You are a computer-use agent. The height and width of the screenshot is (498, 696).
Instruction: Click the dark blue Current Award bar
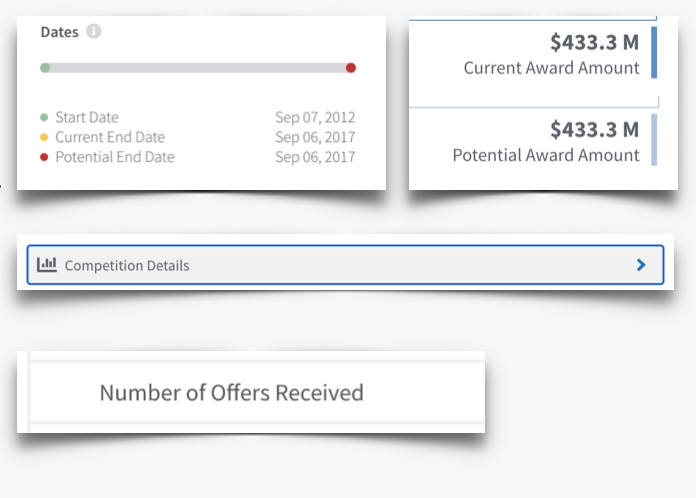(x=654, y=52)
